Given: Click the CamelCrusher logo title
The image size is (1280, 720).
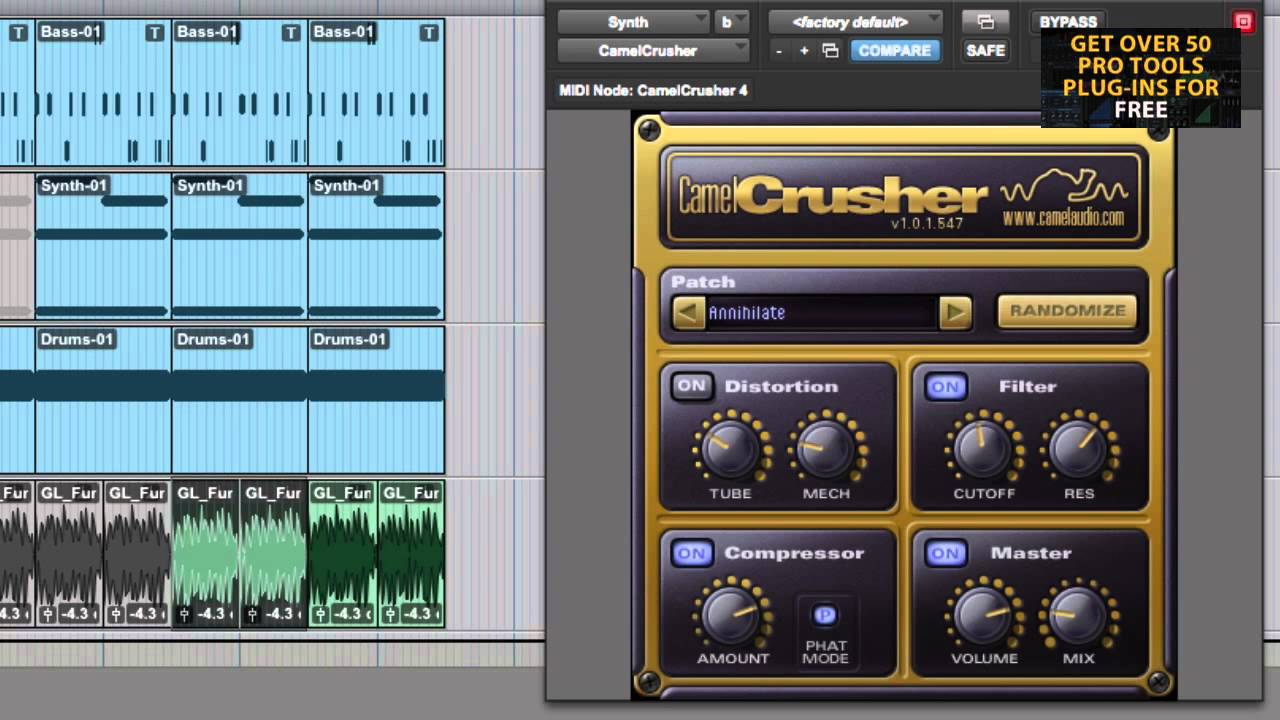Looking at the screenshot, I should click(x=832, y=195).
